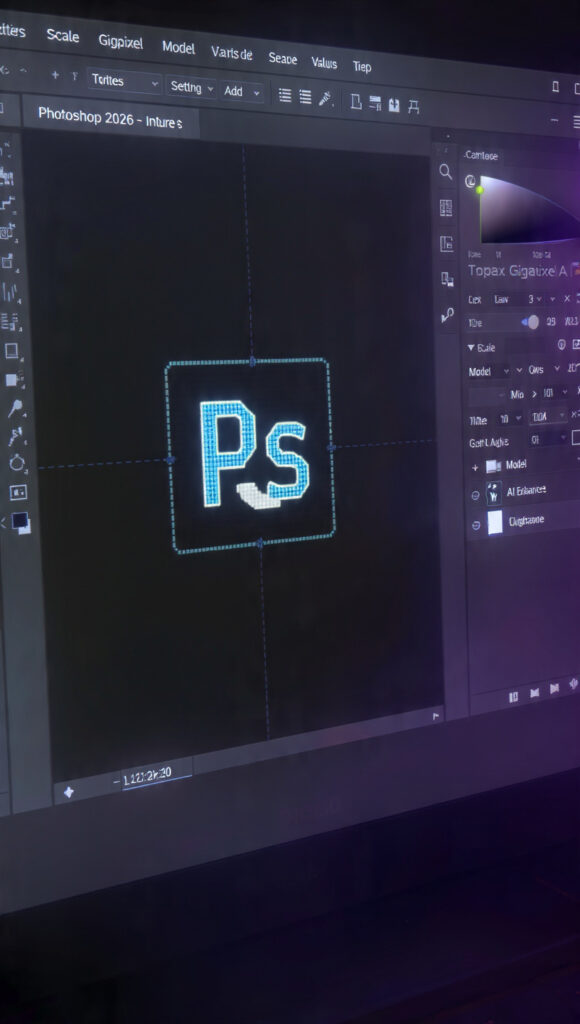Click the green handle on the color field

click(480, 189)
